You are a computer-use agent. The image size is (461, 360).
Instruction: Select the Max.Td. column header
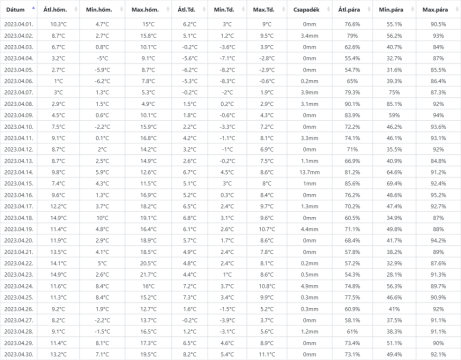tap(264, 10)
